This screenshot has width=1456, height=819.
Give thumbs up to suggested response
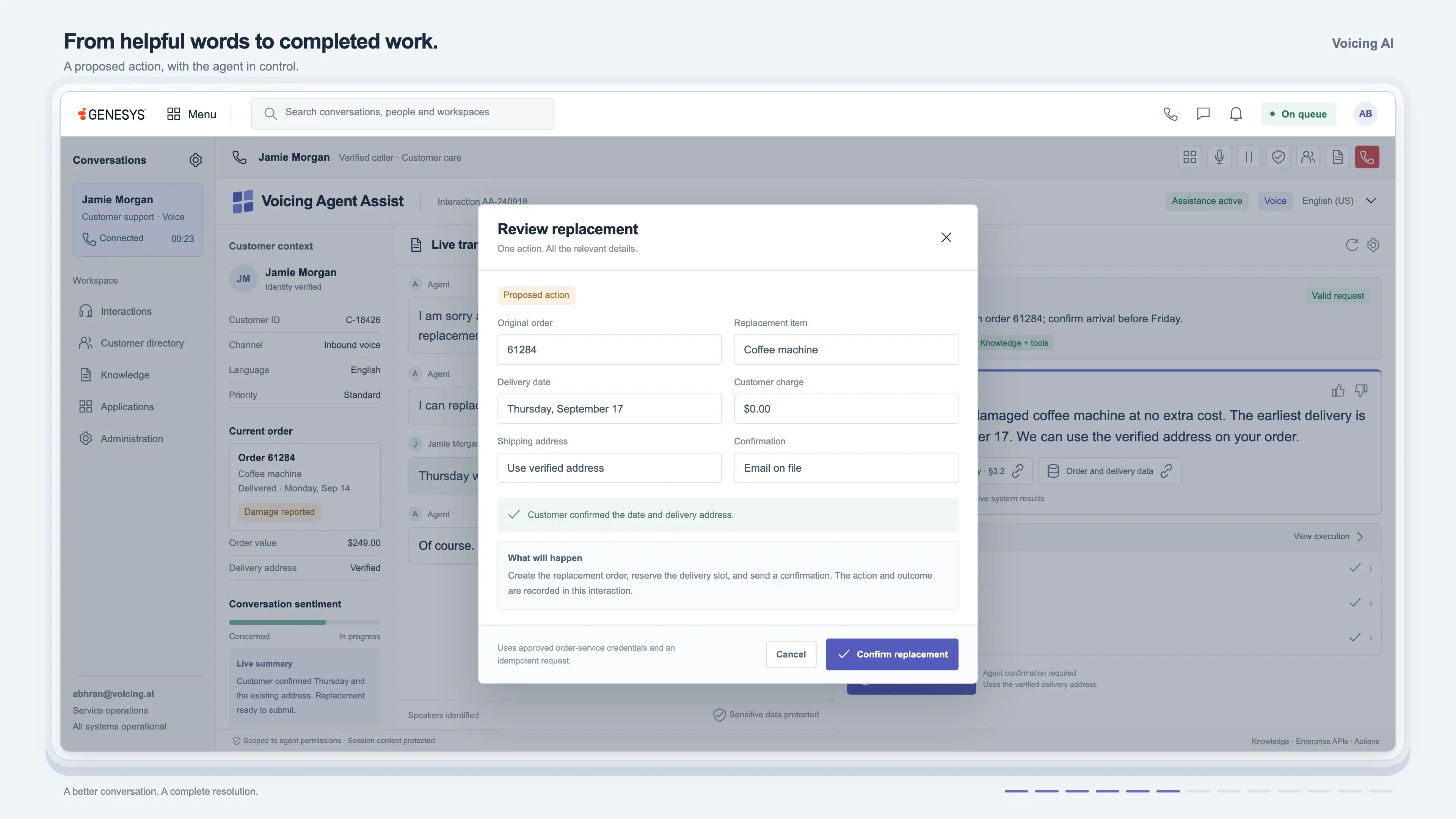1338,391
